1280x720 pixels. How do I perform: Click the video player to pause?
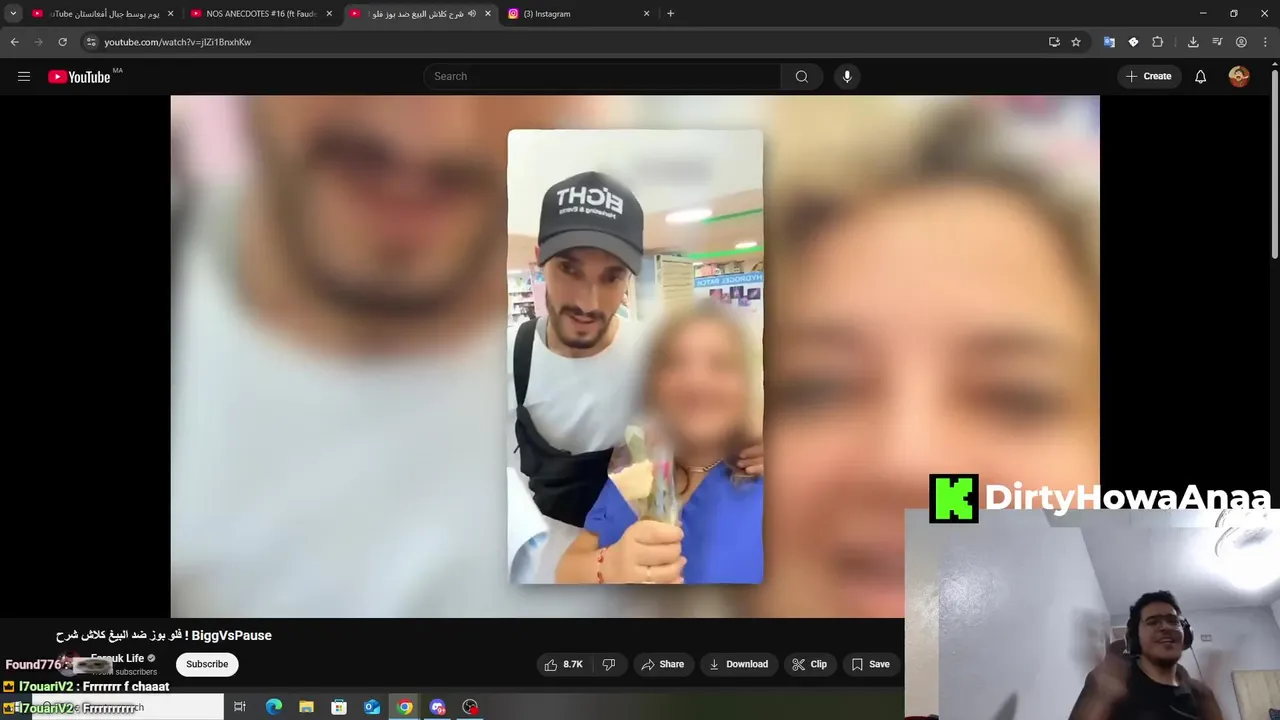[x=635, y=356]
